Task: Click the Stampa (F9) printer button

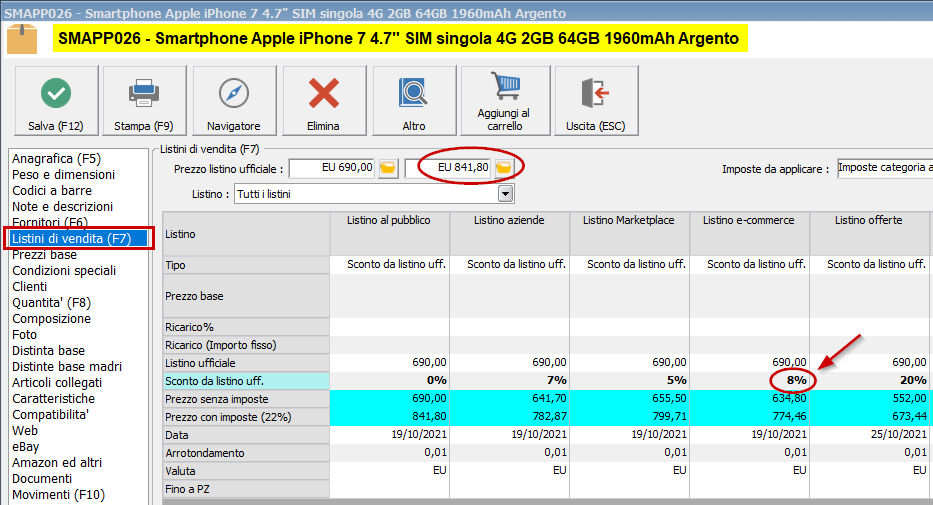Action: [144, 101]
